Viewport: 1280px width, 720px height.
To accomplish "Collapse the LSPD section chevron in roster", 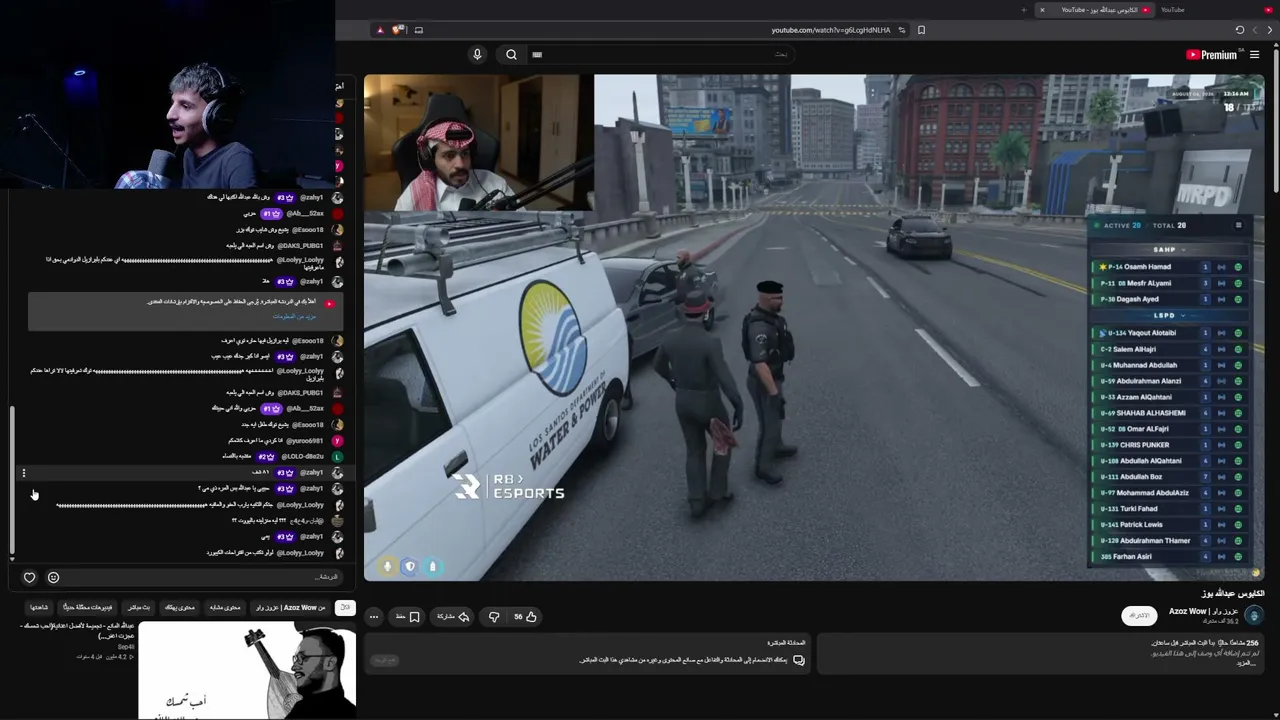I will coord(1183,316).
